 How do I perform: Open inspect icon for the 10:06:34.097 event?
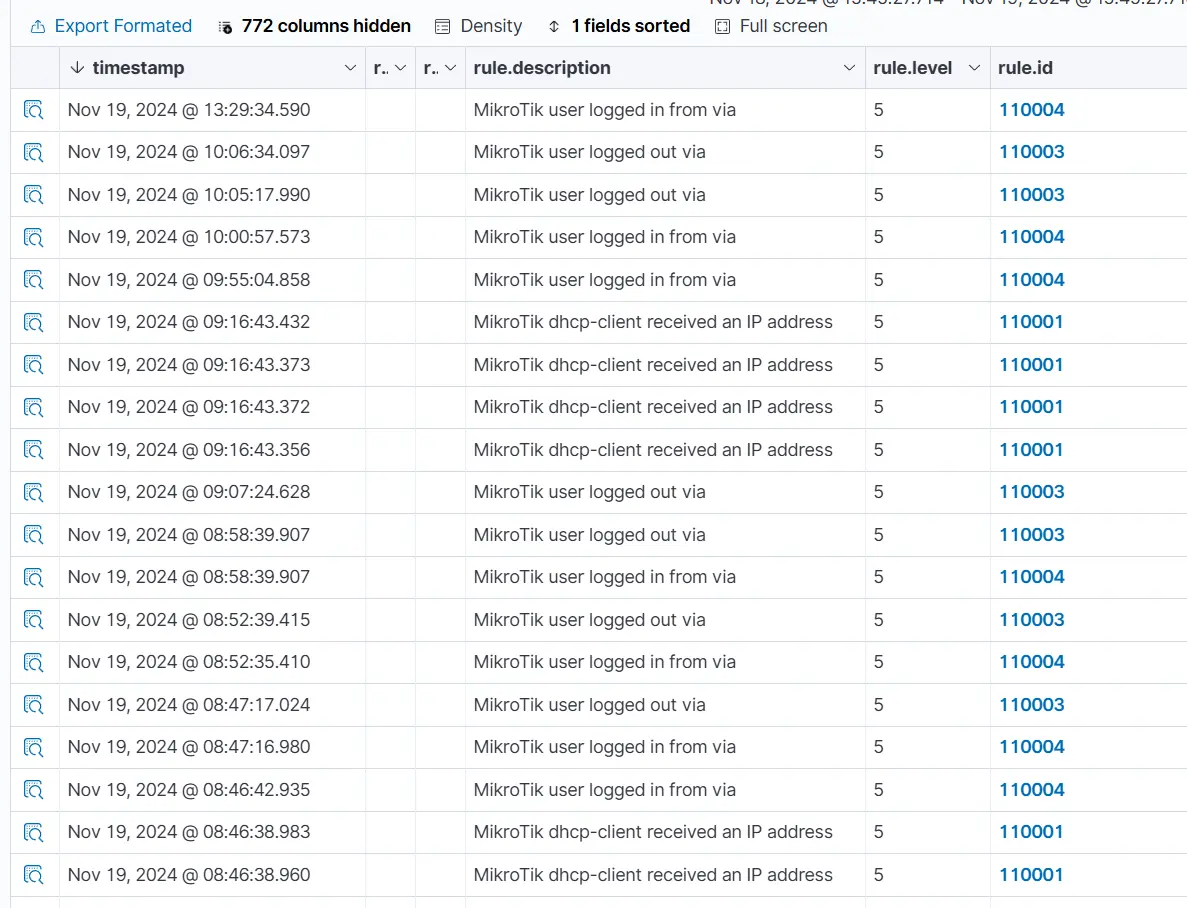point(34,153)
